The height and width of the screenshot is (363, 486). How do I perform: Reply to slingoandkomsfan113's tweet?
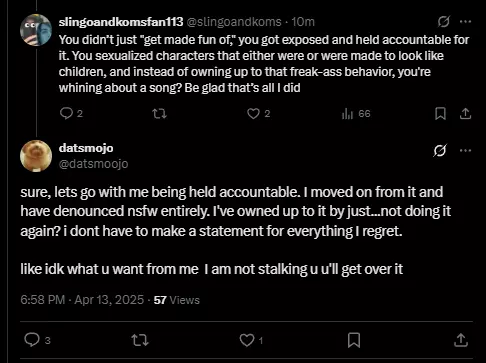(x=71, y=114)
